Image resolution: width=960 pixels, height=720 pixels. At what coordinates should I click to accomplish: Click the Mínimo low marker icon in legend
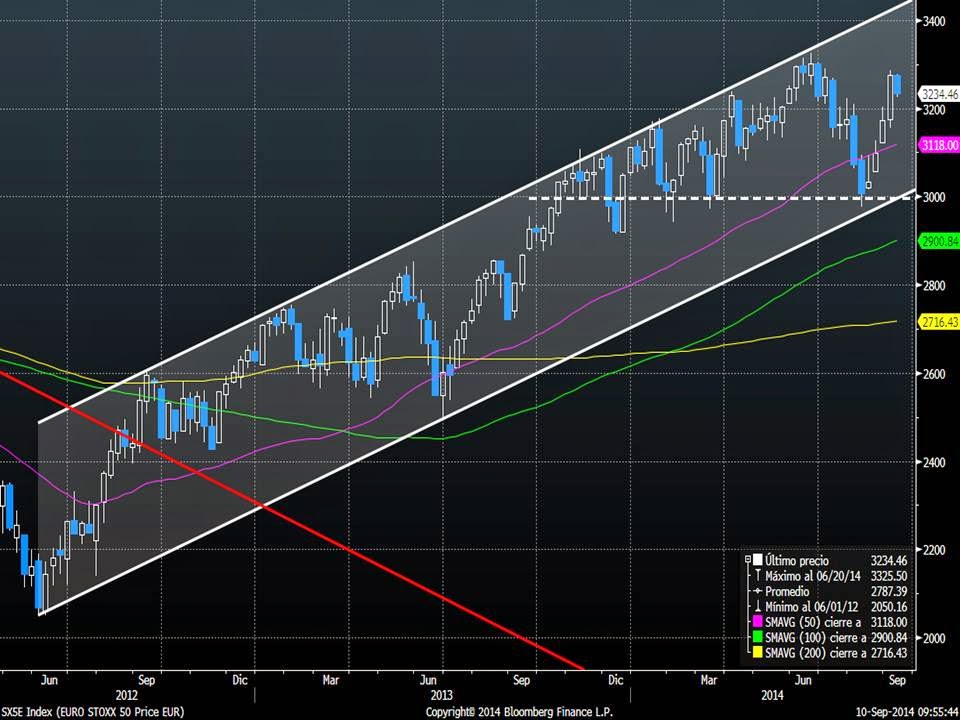pyautogui.click(x=758, y=606)
